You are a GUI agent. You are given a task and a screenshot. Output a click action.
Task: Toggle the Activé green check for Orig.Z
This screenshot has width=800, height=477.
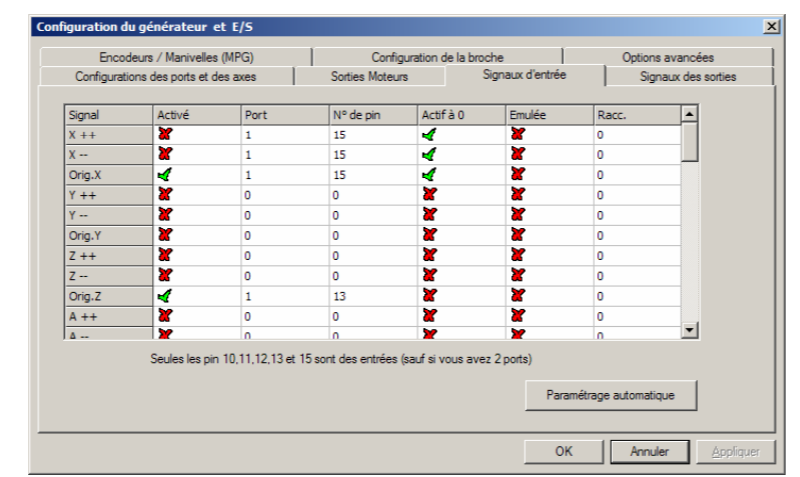[164, 295]
